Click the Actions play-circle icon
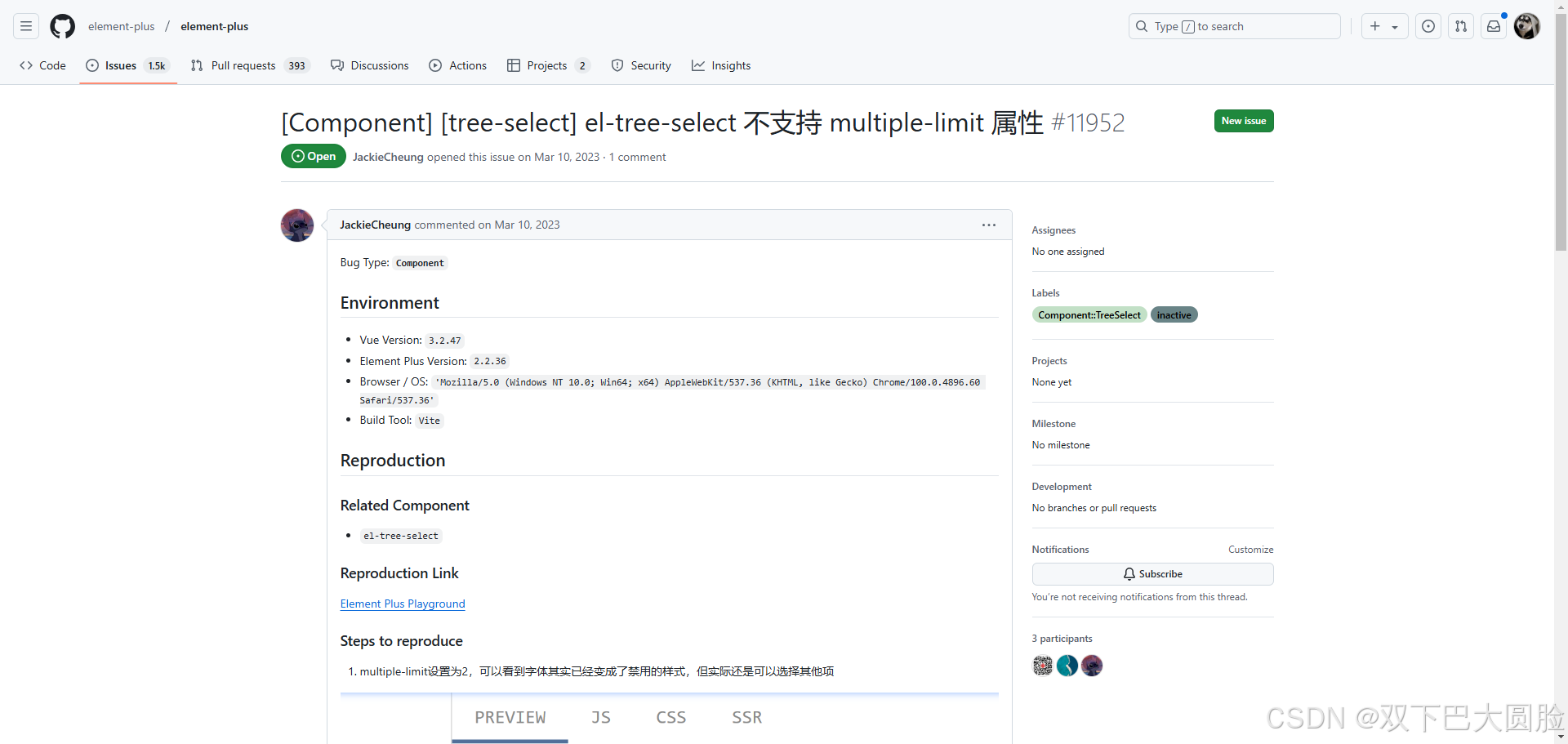This screenshot has width=1568, height=744. pos(435,65)
